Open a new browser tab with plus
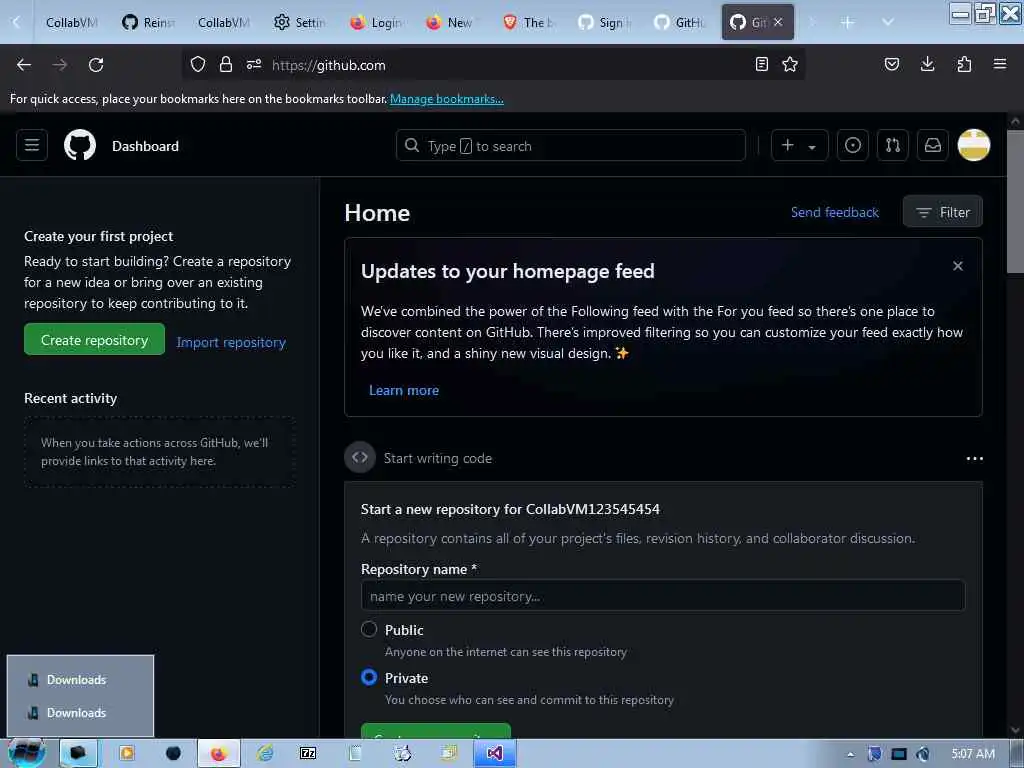1024x768 pixels. tap(848, 22)
